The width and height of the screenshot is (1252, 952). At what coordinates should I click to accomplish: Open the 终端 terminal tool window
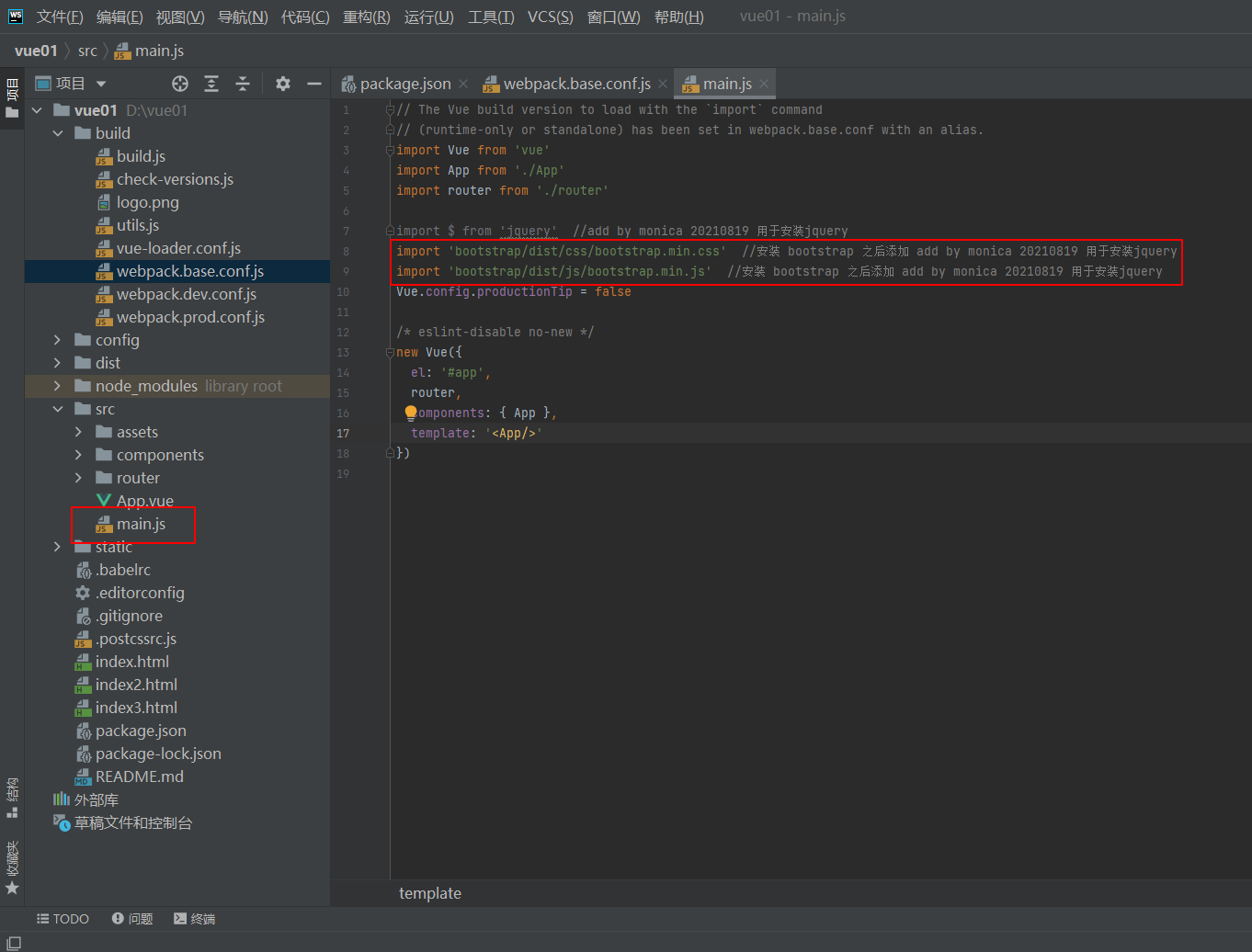click(x=195, y=919)
